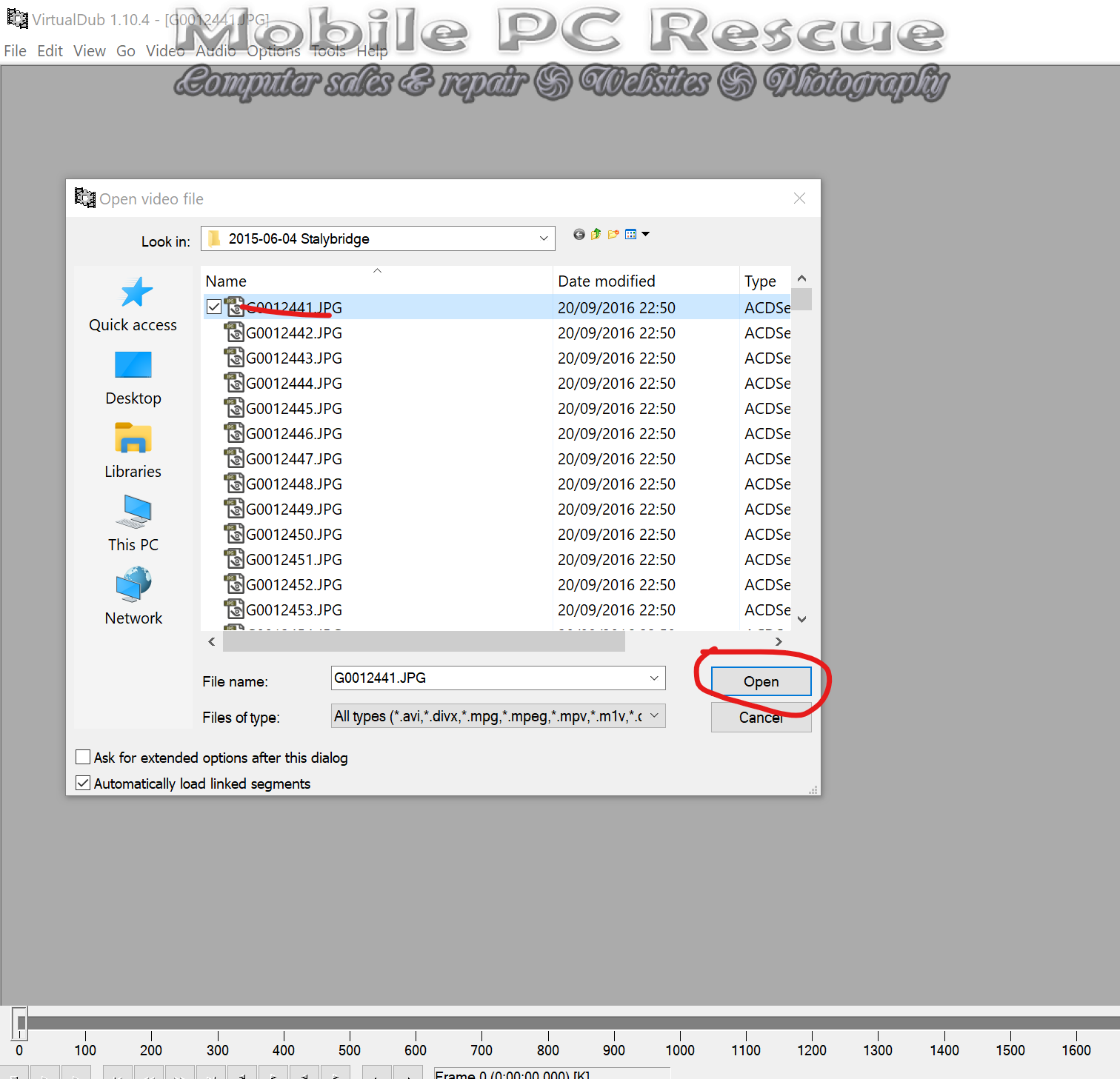Click the 1200 mark on the timeline
The image size is (1120, 1079).
[812, 1049]
